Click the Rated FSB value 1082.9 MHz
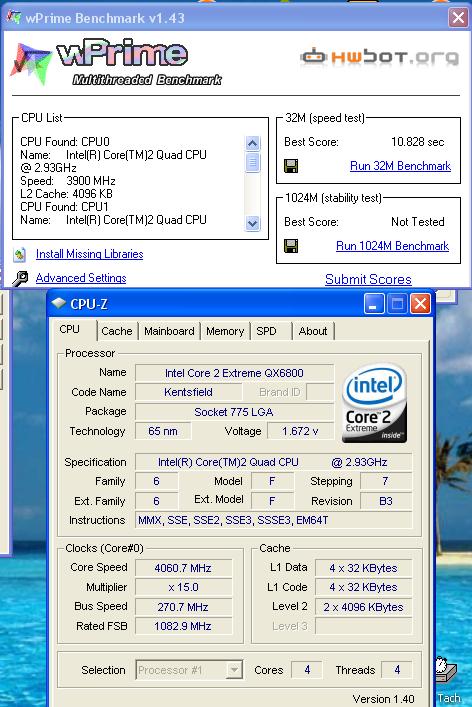Viewport: 472px width, 707px height. [183, 626]
